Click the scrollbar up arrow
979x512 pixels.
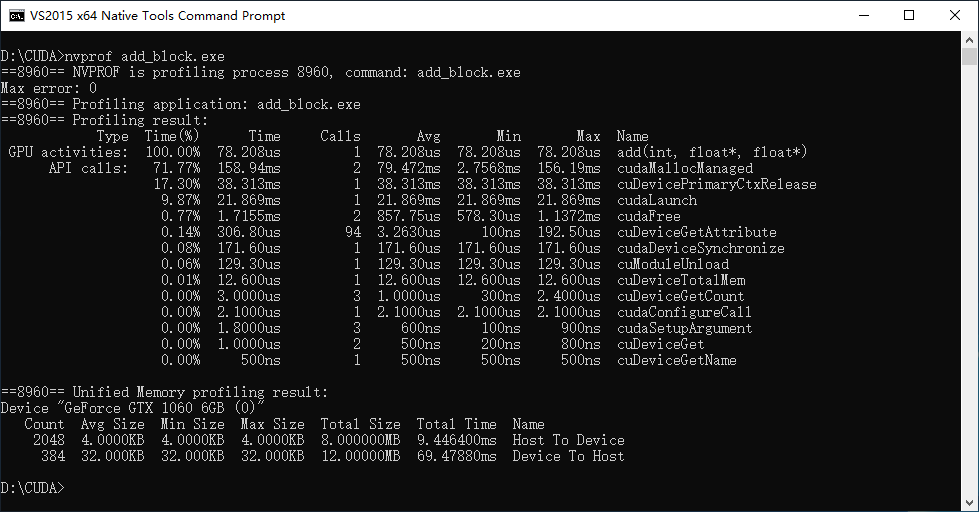point(969,39)
